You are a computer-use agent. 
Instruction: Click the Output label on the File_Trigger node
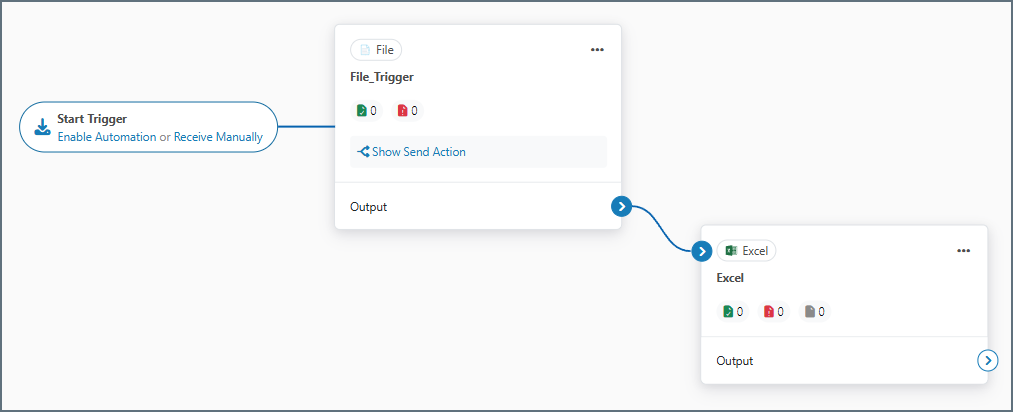(368, 207)
